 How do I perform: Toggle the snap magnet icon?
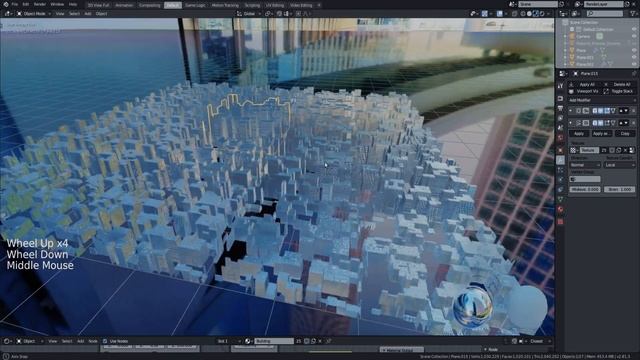[x=279, y=13]
